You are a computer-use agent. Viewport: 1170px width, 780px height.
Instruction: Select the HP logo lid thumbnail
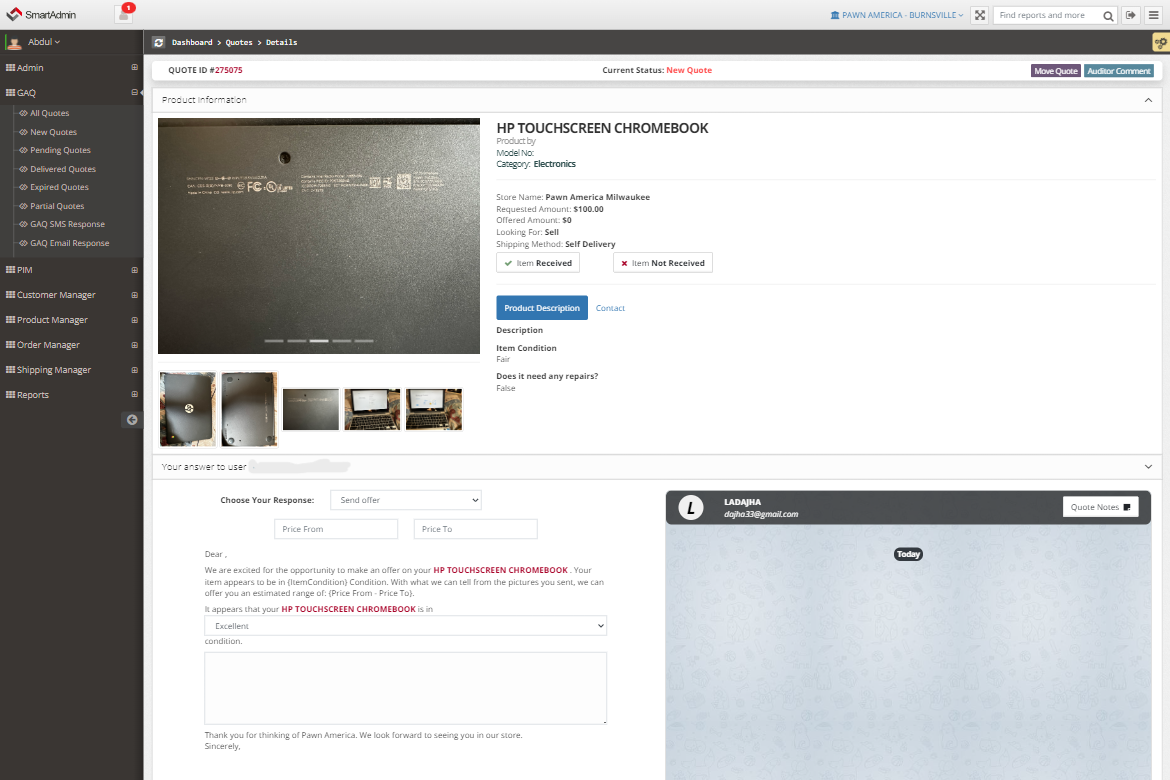(x=188, y=409)
